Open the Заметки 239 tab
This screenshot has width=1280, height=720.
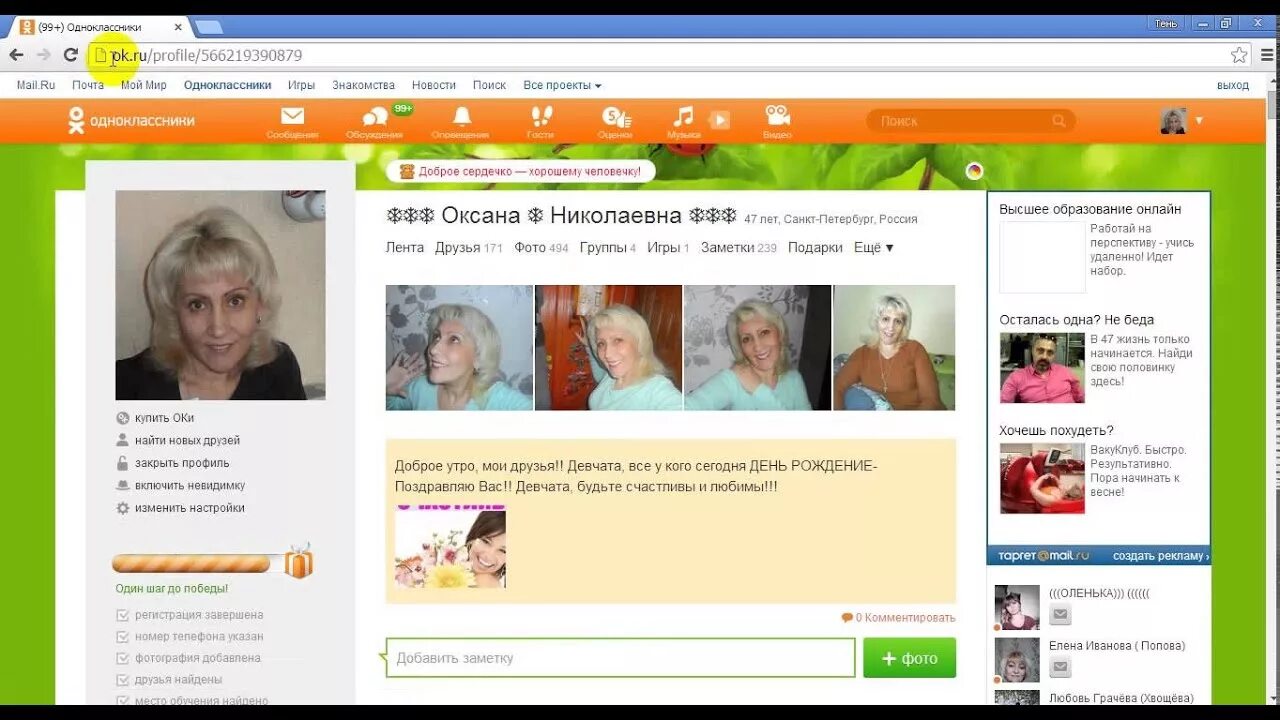[738, 247]
